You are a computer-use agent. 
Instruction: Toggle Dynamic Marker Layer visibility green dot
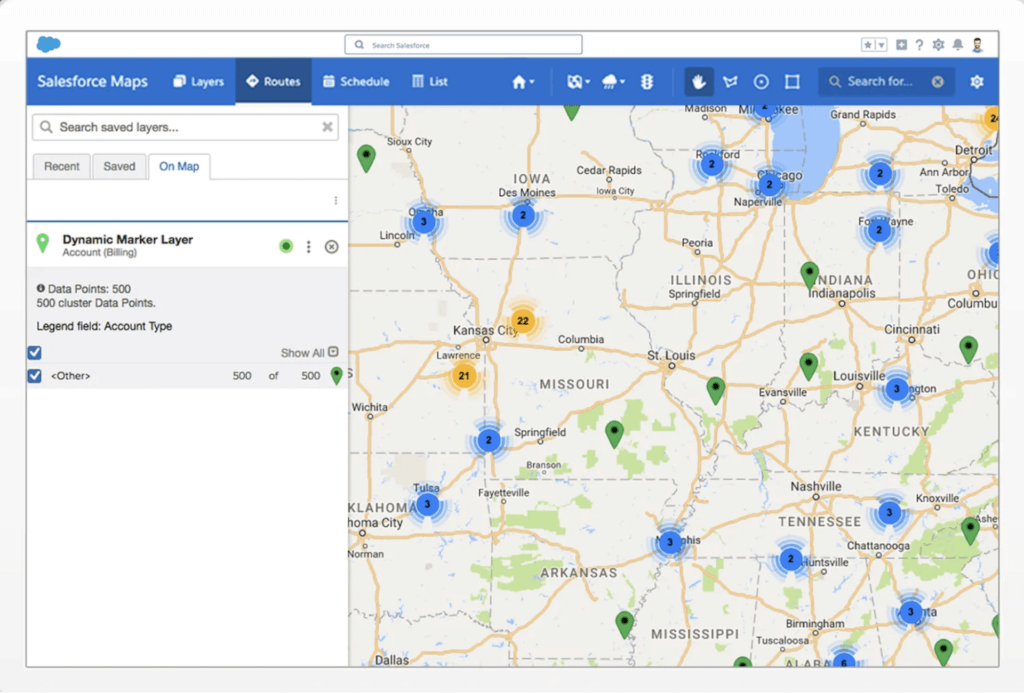pyautogui.click(x=286, y=246)
